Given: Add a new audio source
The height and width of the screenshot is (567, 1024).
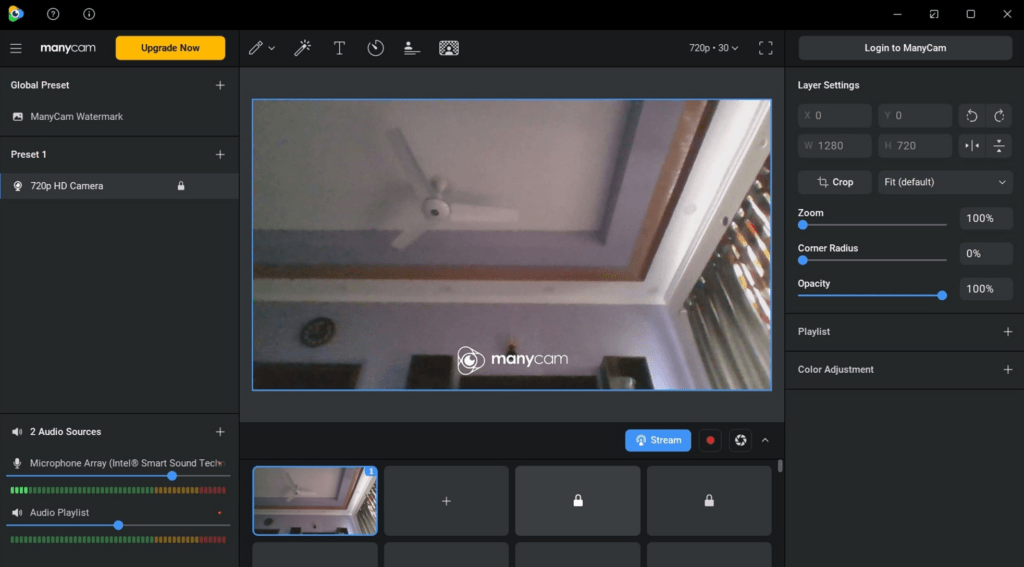Looking at the screenshot, I should coord(220,432).
